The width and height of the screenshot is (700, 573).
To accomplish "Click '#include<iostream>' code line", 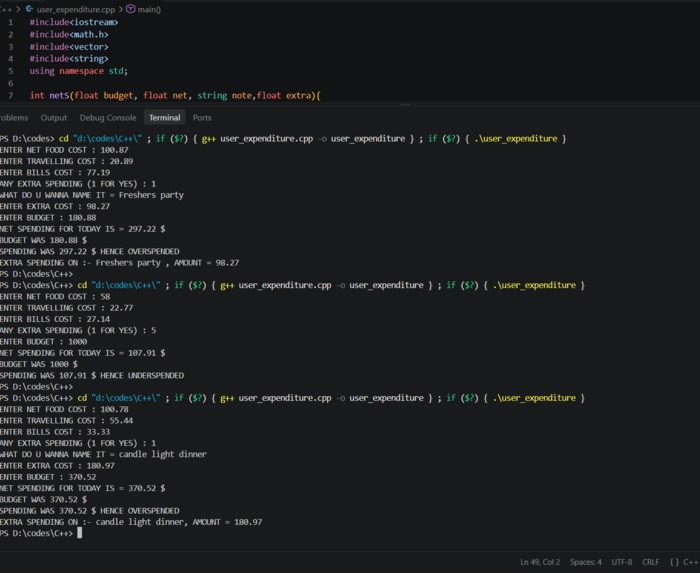I will pos(74,22).
